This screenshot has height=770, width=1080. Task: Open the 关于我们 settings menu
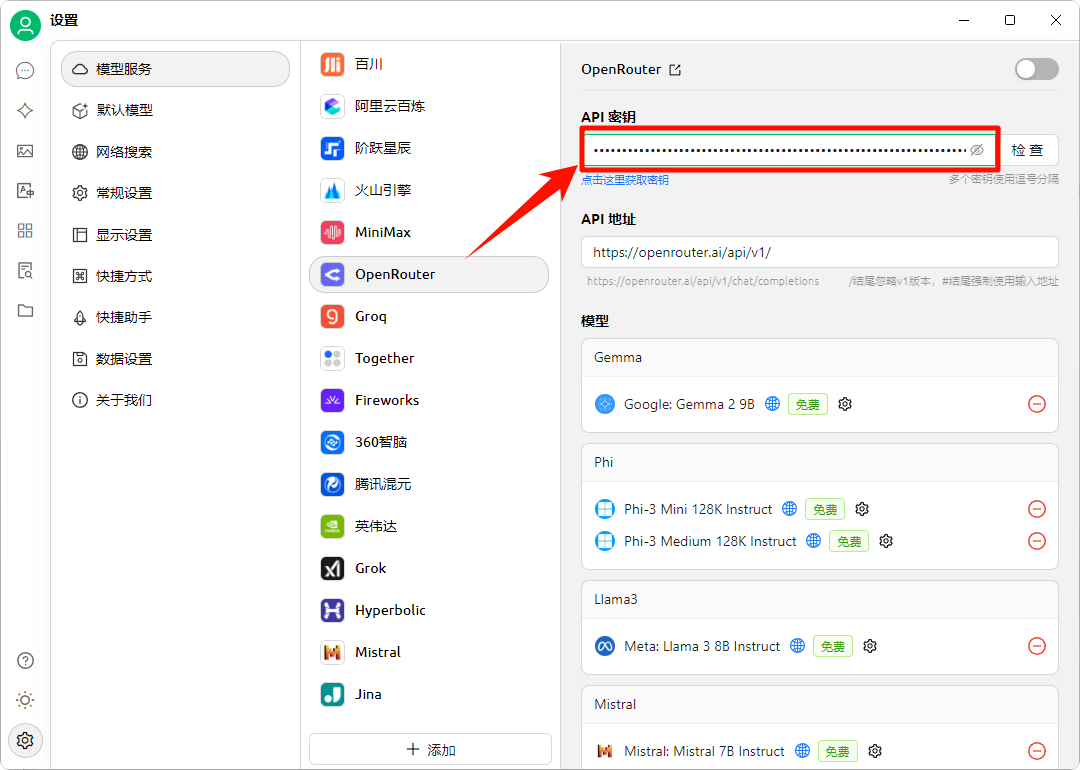click(175, 400)
